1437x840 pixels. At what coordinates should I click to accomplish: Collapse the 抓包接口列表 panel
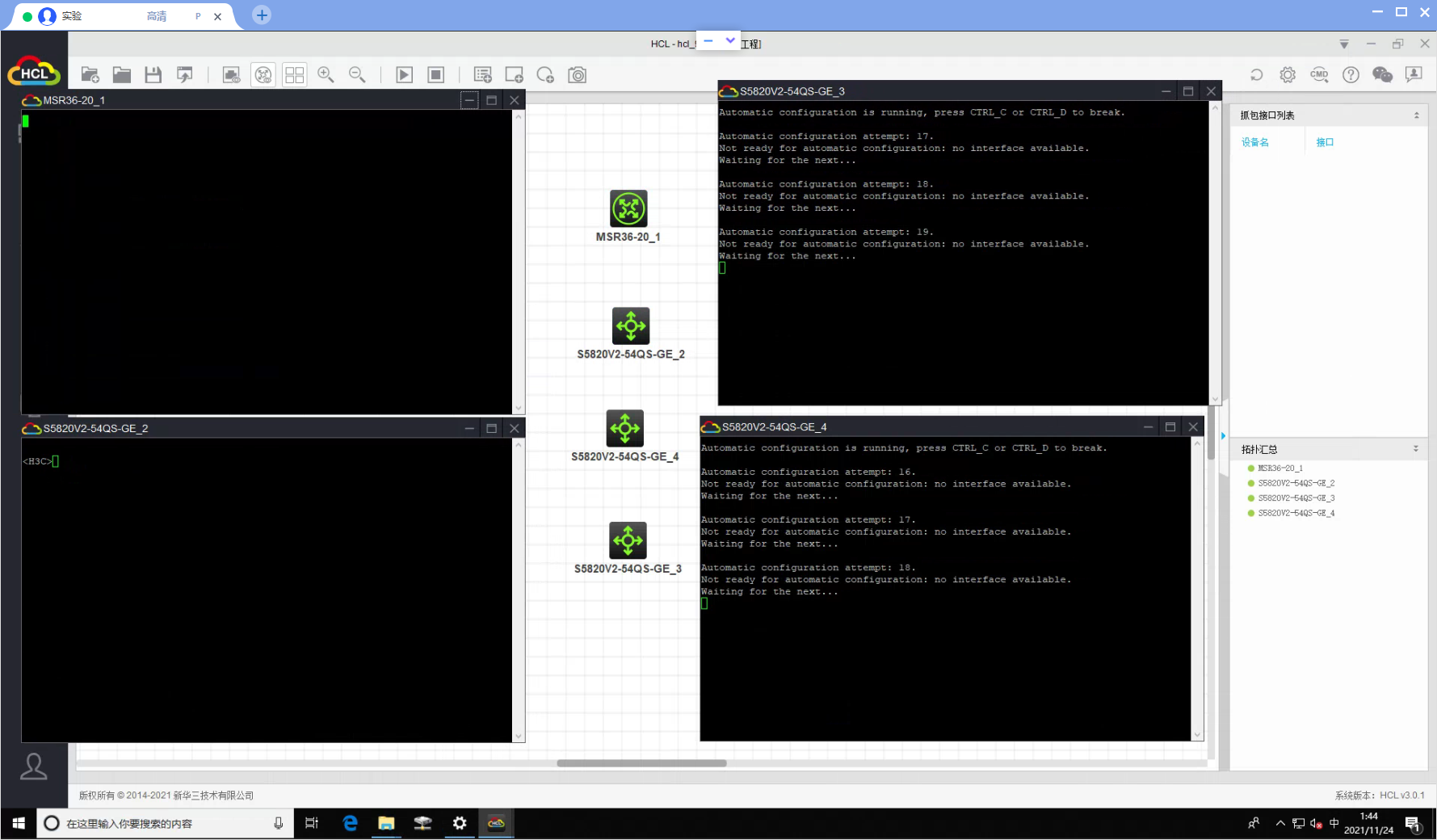[1416, 115]
